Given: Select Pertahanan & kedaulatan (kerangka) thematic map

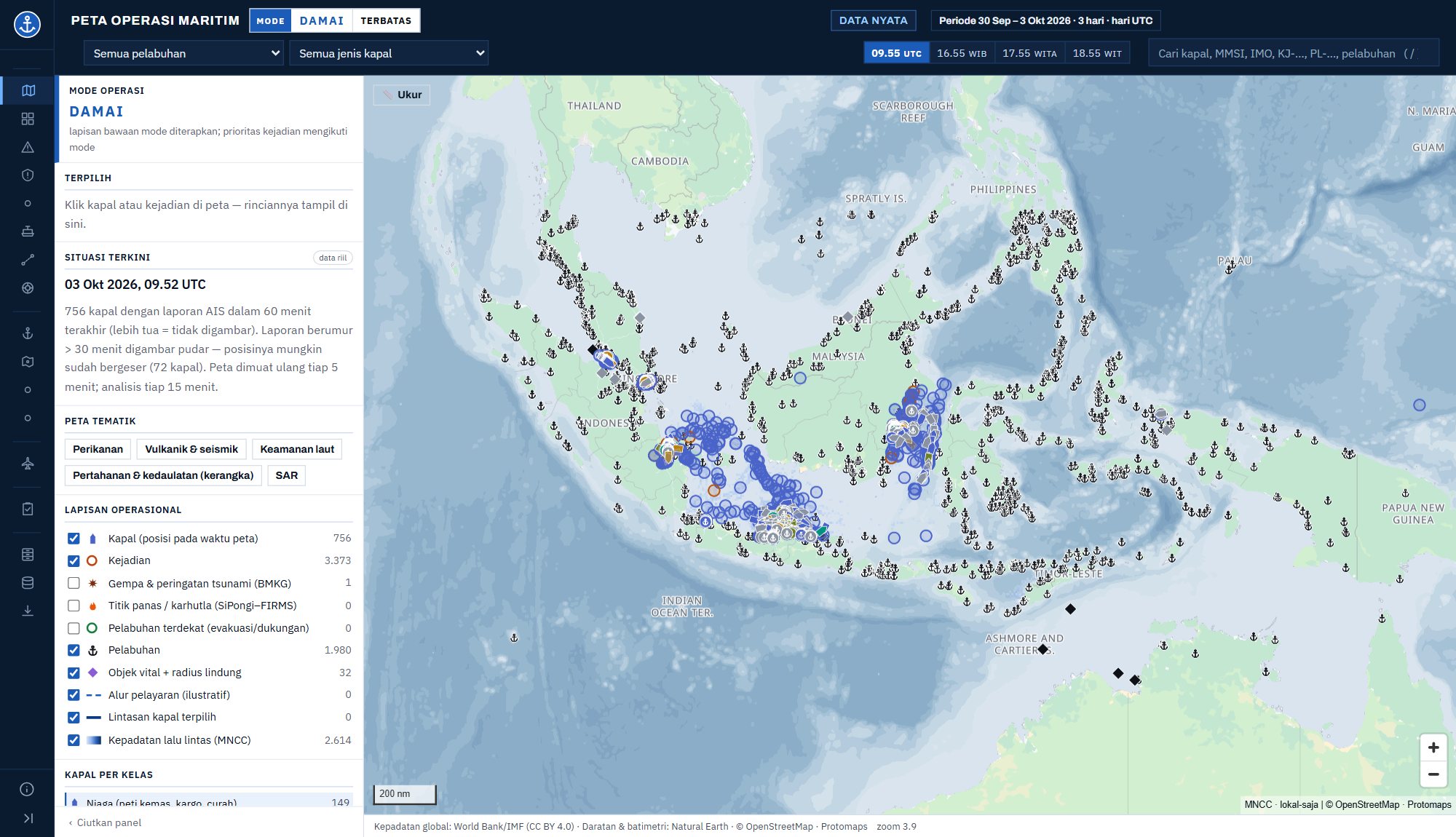Looking at the screenshot, I should click(x=163, y=475).
